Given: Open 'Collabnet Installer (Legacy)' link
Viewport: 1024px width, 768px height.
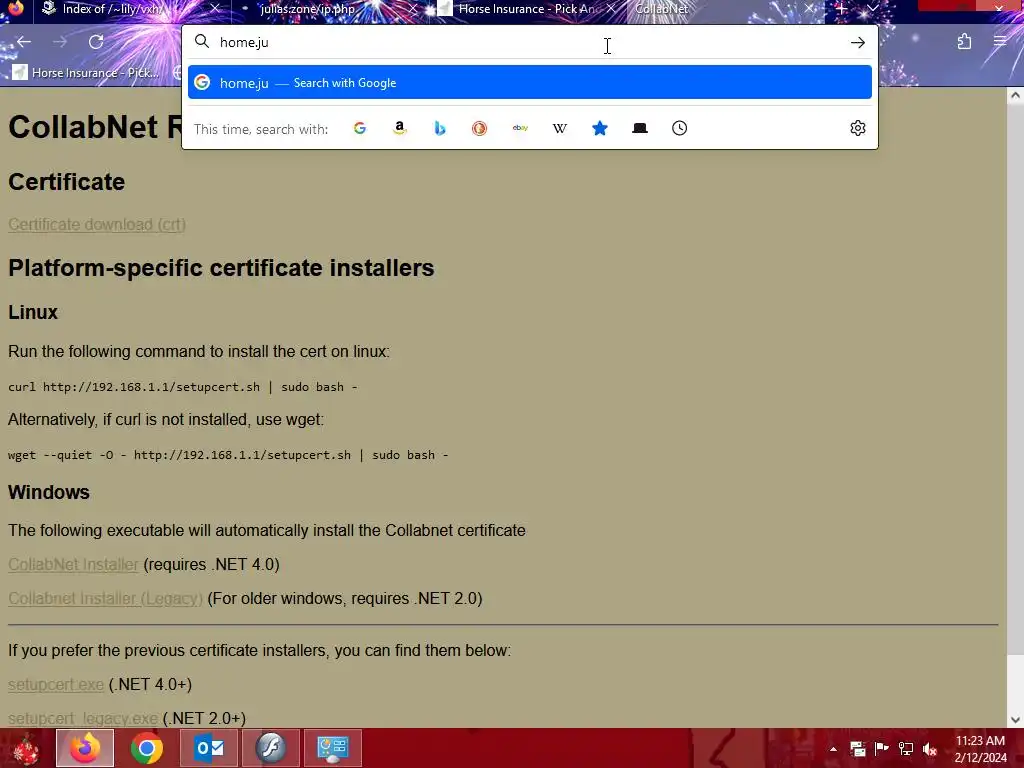Looking at the screenshot, I should [105, 598].
